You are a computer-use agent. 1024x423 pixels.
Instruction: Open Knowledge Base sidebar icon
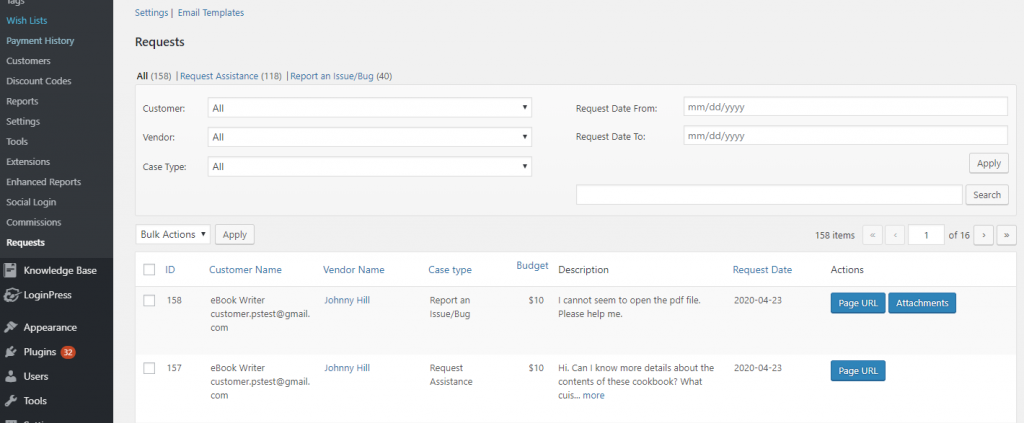click(x=10, y=270)
